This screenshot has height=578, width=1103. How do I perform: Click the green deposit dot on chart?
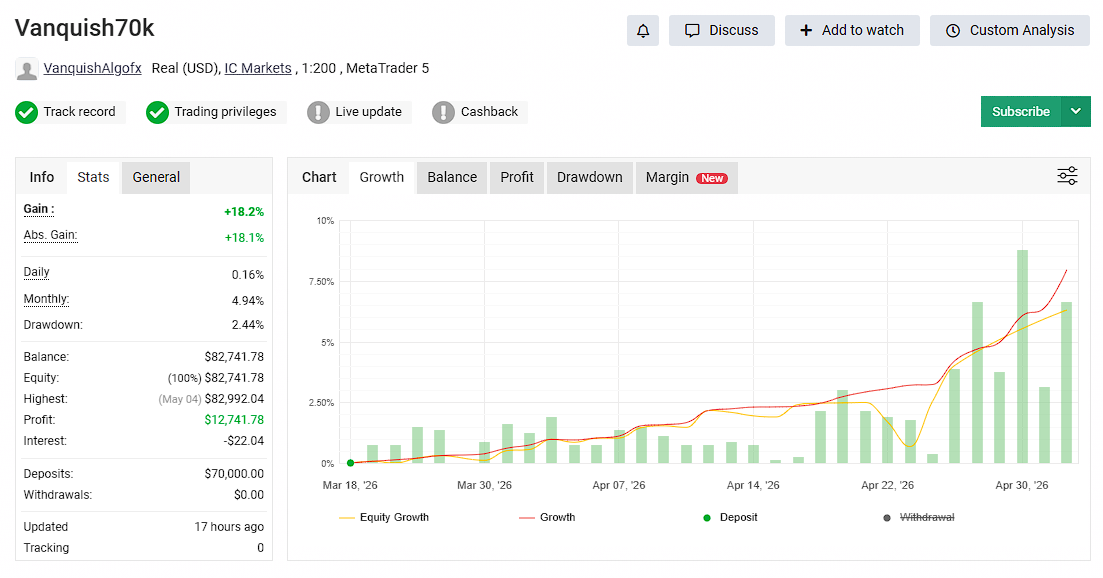tap(350, 463)
